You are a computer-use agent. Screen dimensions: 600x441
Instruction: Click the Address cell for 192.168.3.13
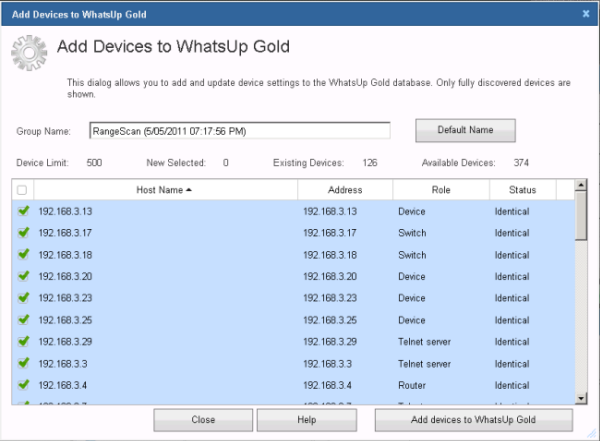pyautogui.click(x=330, y=211)
